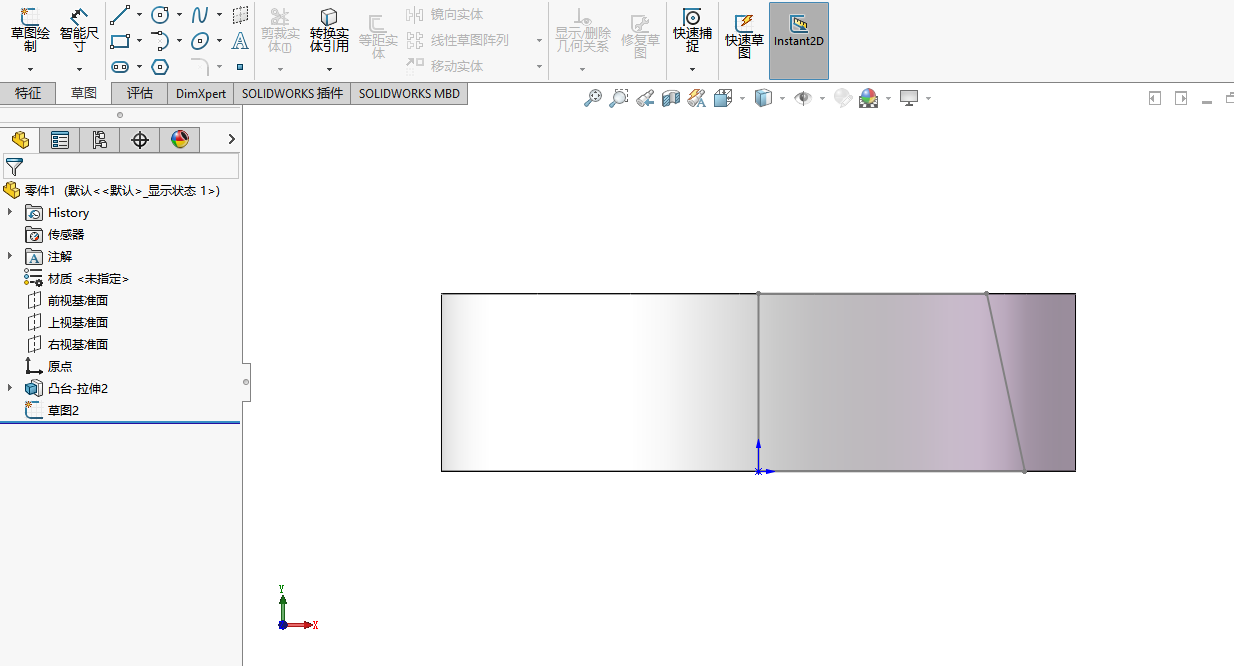Open dropdown arrow under 转换实体引用

pyautogui.click(x=329, y=69)
